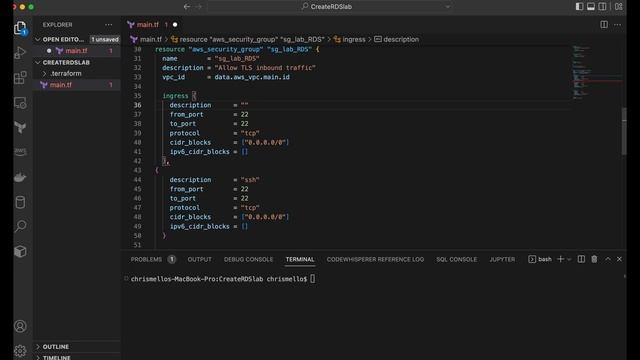Go back in navigation history
Screen dimensions: 640x360
click(x=187, y=7)
